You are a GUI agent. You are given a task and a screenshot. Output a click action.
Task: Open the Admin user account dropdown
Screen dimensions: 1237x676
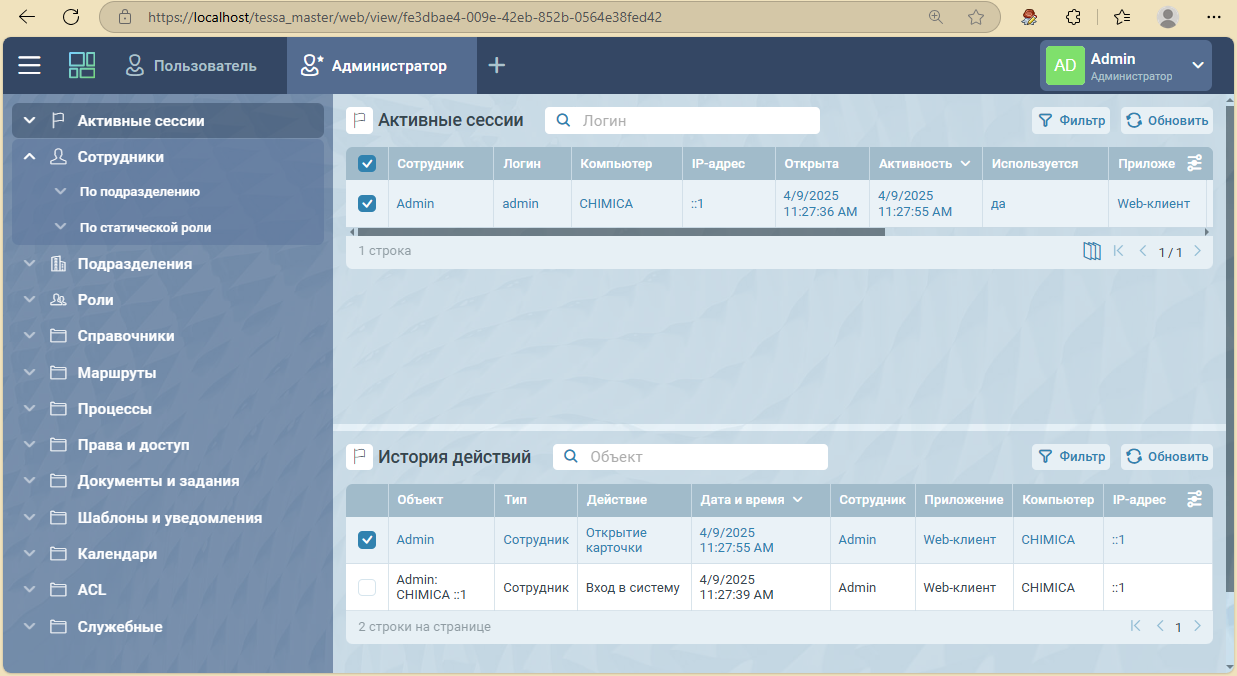tap(1198, 66)
